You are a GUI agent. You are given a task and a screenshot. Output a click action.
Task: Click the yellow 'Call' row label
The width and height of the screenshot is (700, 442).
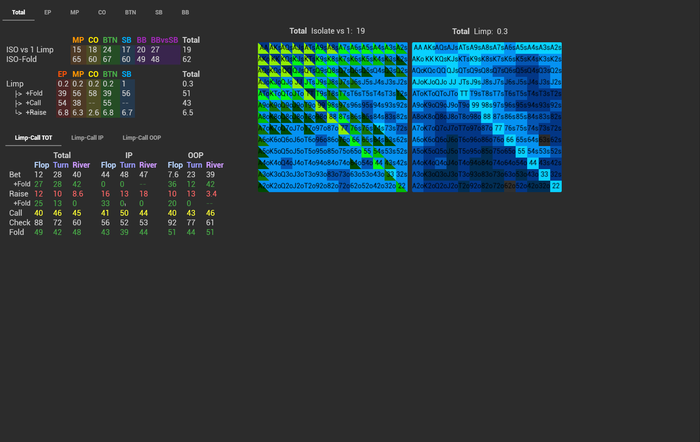coord(16,213)
